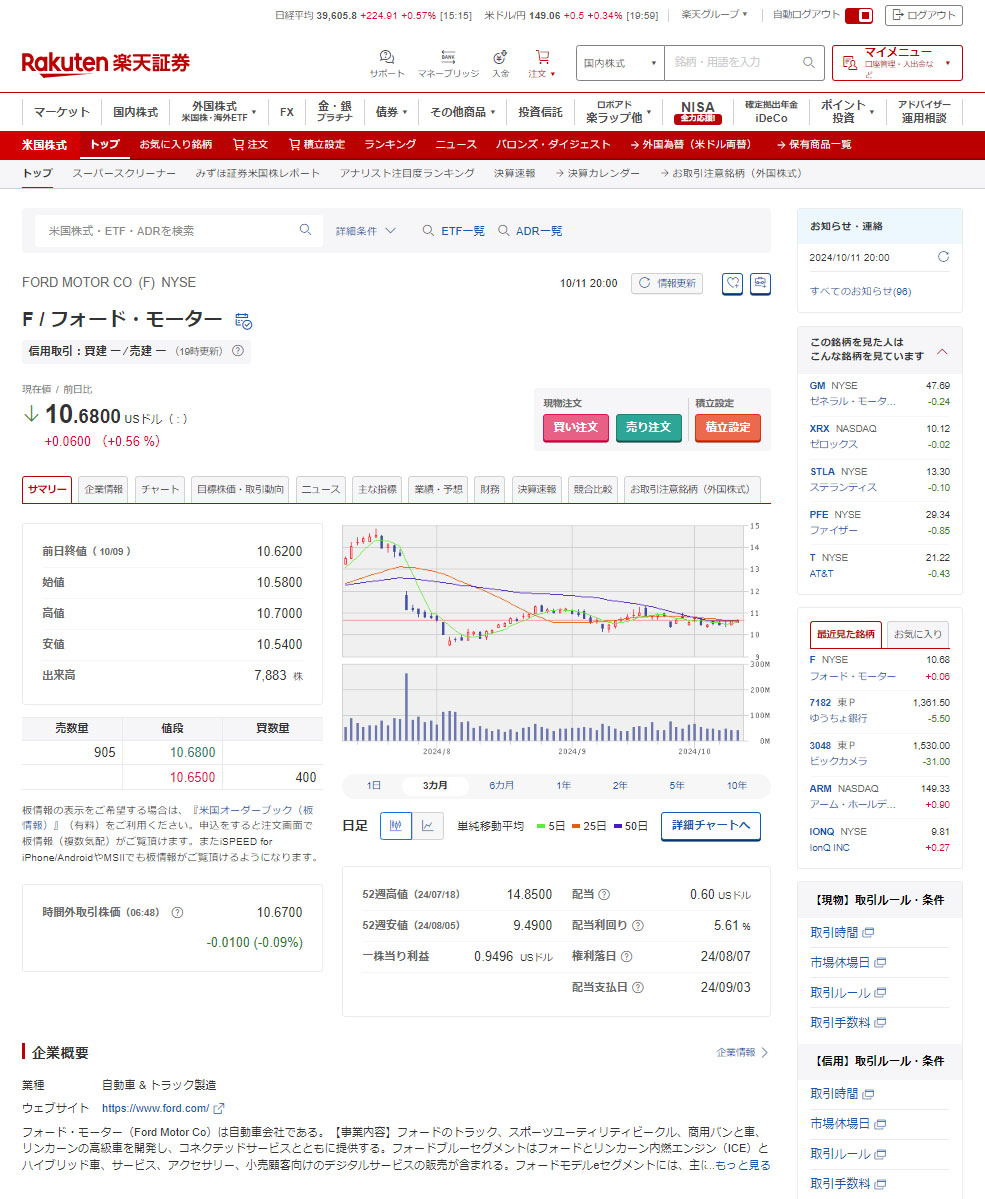Refresh the お知らせ notifications panel

[x=943, y=257]
